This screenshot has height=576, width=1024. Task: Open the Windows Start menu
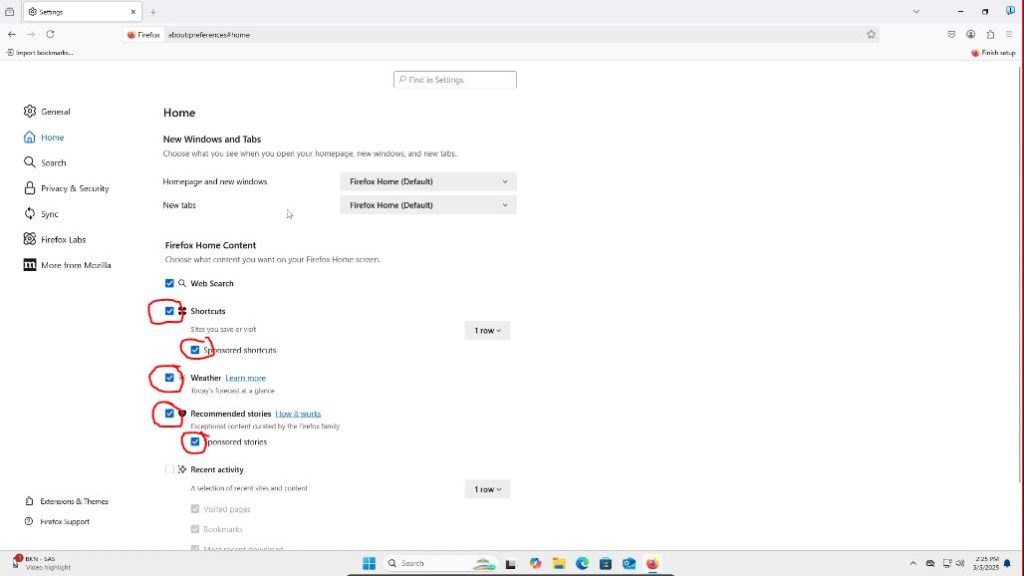click(369, 563)
